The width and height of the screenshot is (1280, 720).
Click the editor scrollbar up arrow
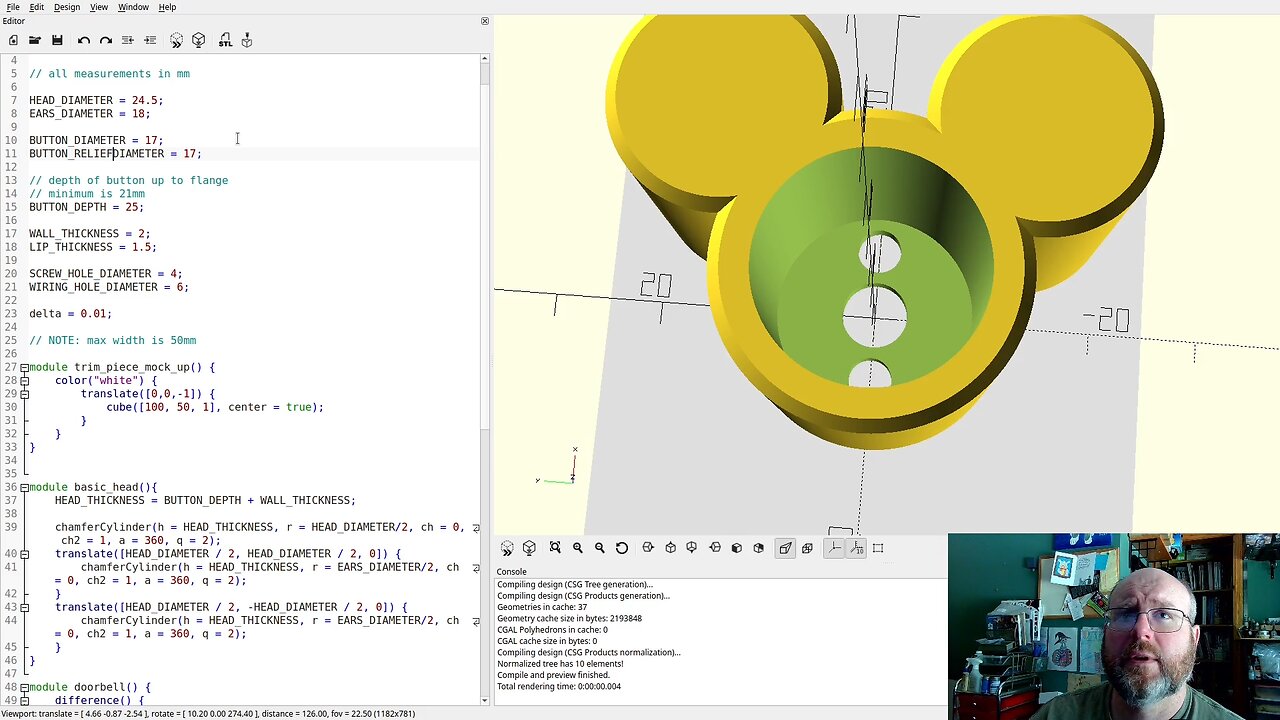pyautogui.click(x=485, y=59)
